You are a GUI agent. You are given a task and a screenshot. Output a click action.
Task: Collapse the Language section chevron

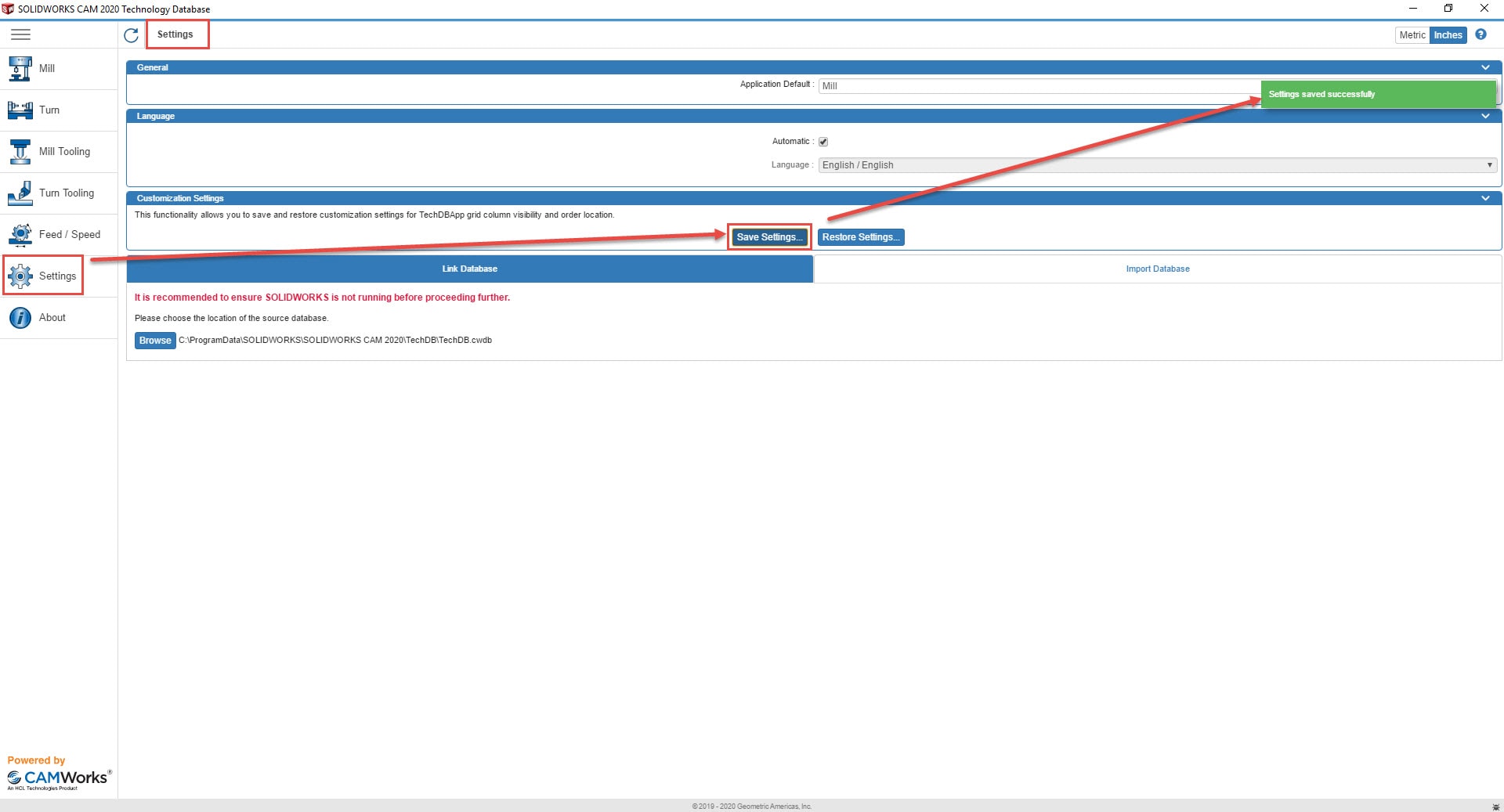(x=1485, y=116)
